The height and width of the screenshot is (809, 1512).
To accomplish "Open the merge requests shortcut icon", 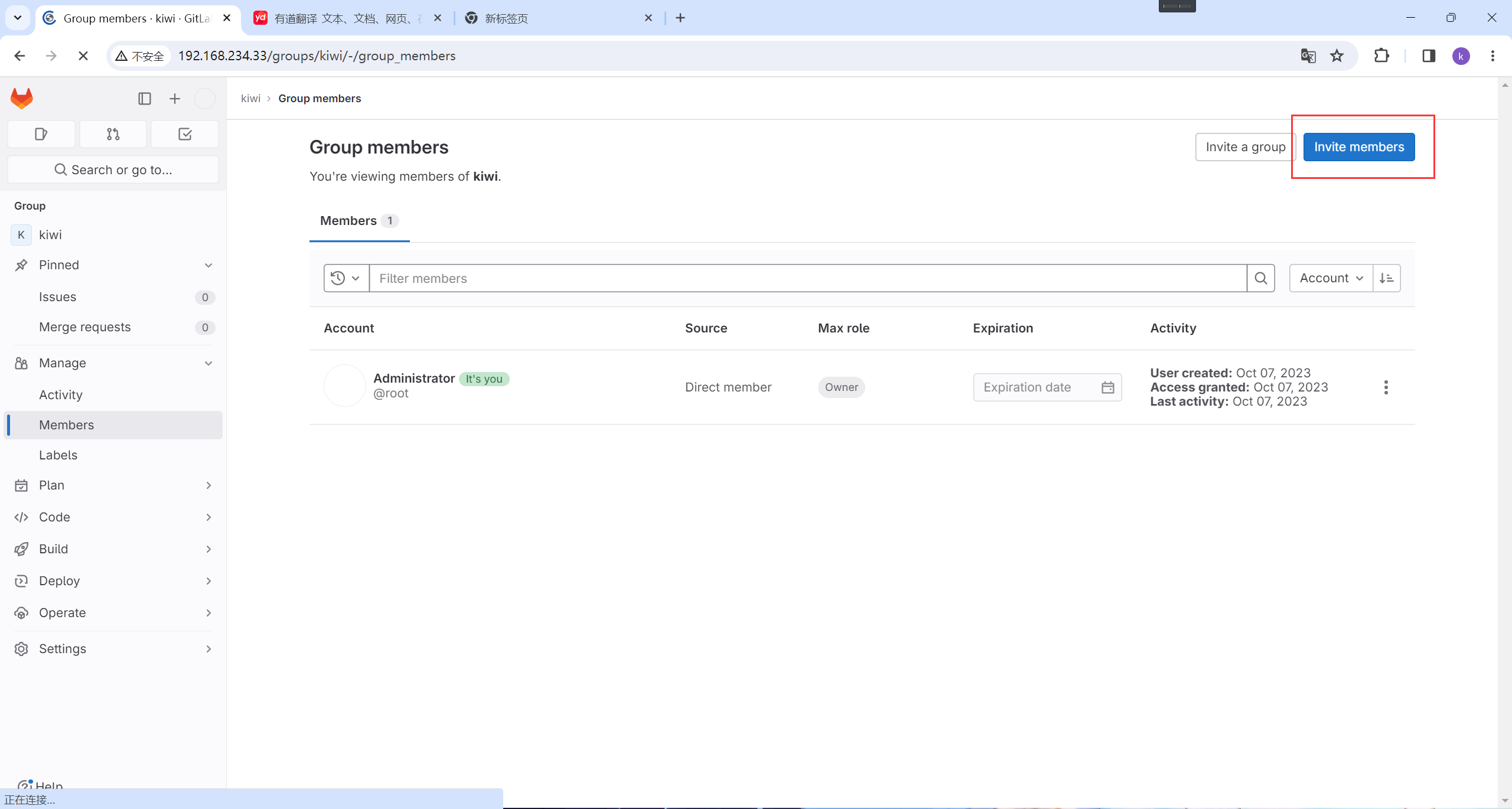I will click(x=113, y=134).
